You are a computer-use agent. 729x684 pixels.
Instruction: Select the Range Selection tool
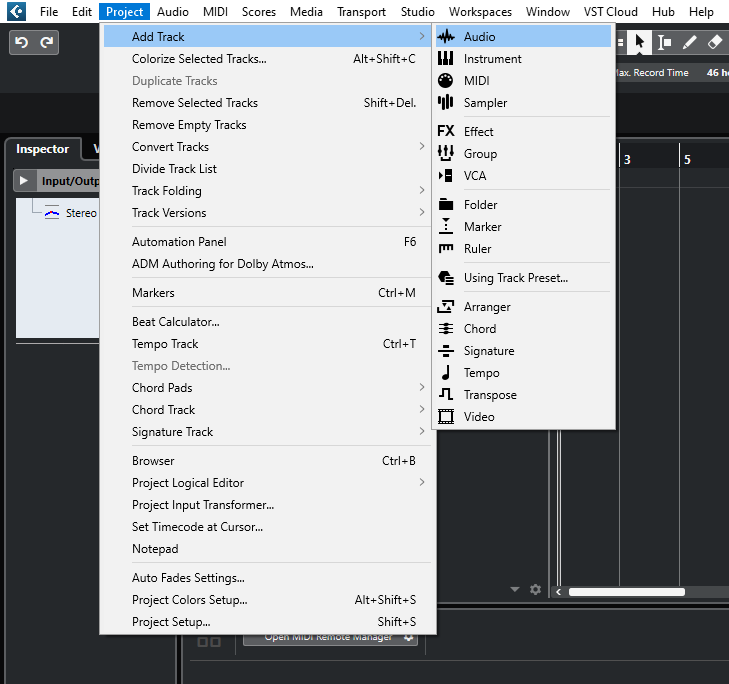[664, 43]
